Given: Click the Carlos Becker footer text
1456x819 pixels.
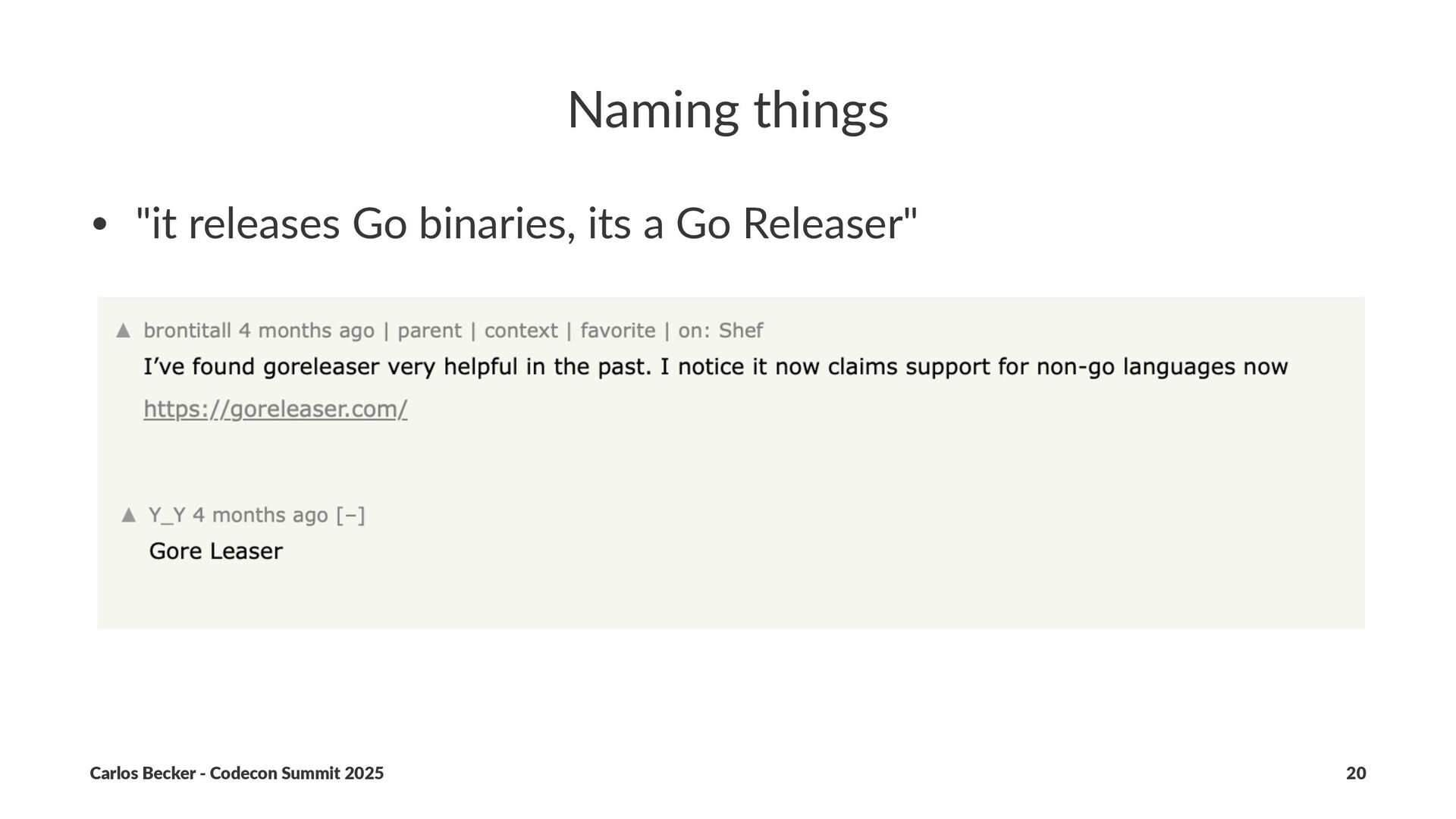Looking at the screenshot, I should pyautogui.click(x=237, y=773).
